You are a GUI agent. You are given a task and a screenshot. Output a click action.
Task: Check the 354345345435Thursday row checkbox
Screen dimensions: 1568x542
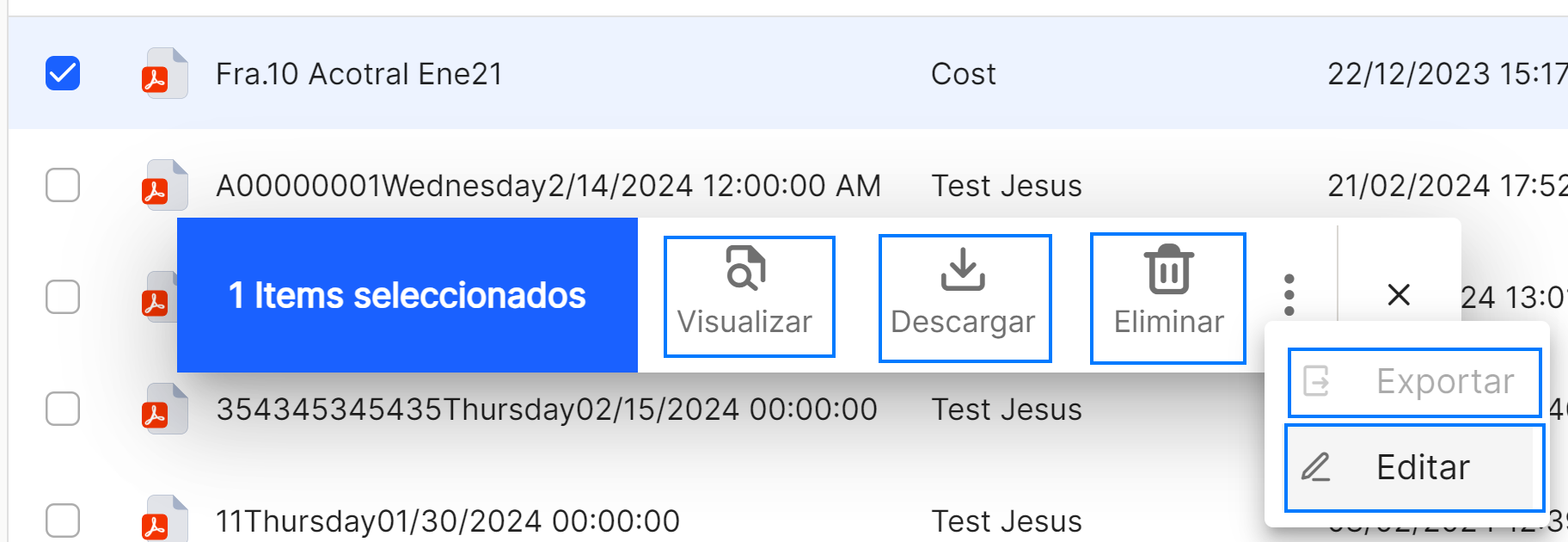[63, 410]
